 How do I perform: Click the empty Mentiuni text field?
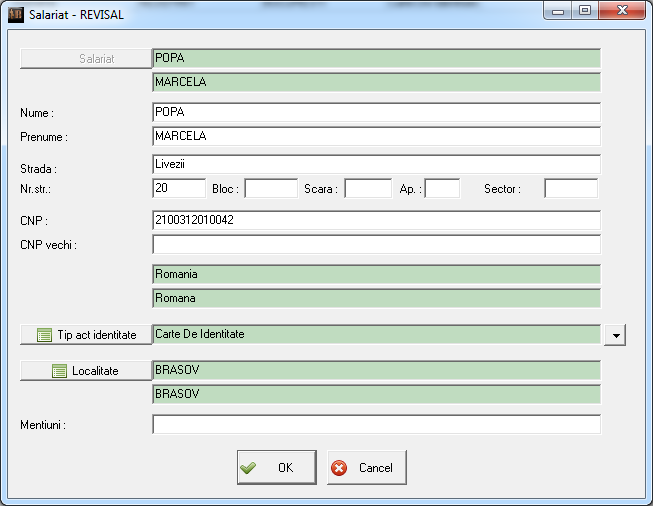coord(375,425)
